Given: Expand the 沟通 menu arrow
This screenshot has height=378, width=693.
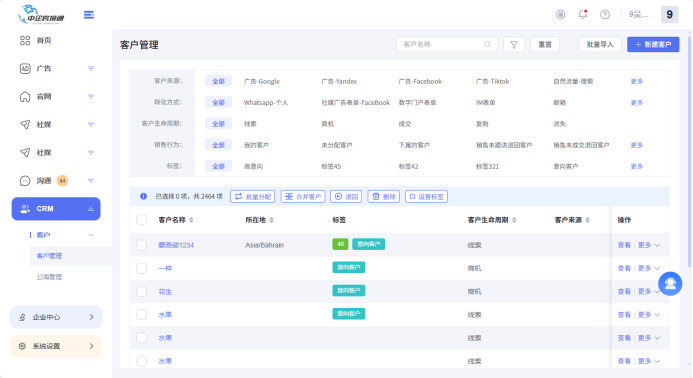Looking at the screenshot, I should coord(91,180).
